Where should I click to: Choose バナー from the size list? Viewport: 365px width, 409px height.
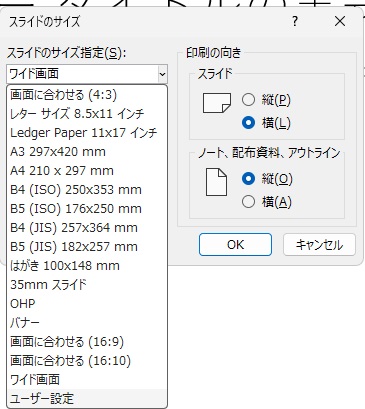click(87, 323)
